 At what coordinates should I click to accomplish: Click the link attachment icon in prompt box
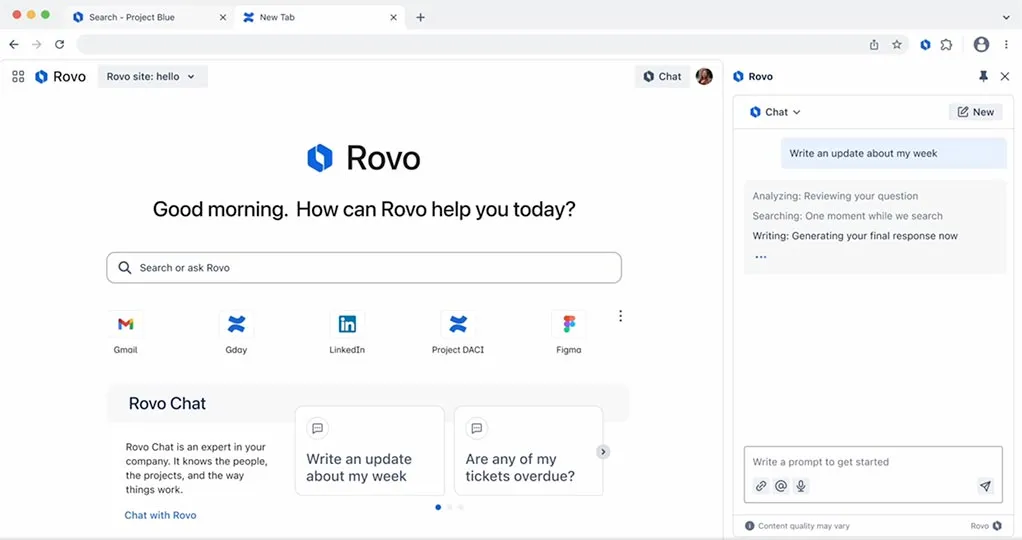[x=761, y=486]
